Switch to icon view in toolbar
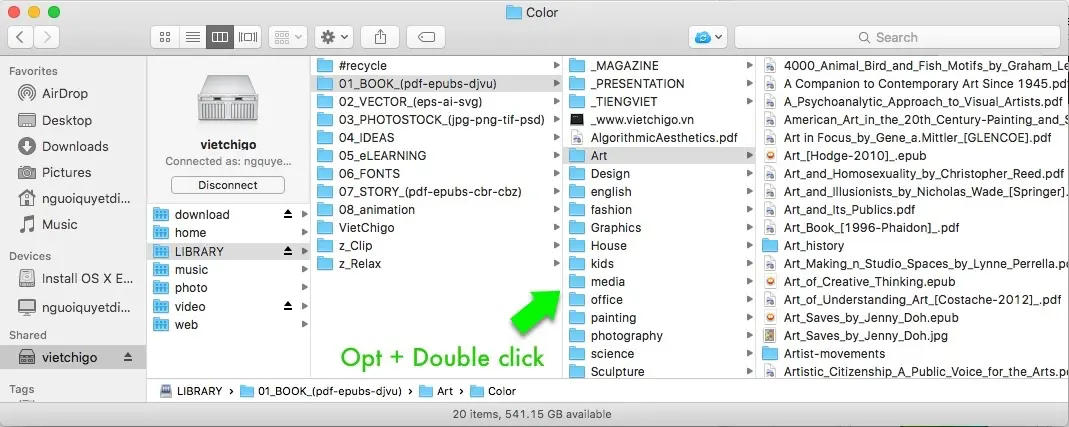This screenshot has height=427, width=1069. pos(166,37)
